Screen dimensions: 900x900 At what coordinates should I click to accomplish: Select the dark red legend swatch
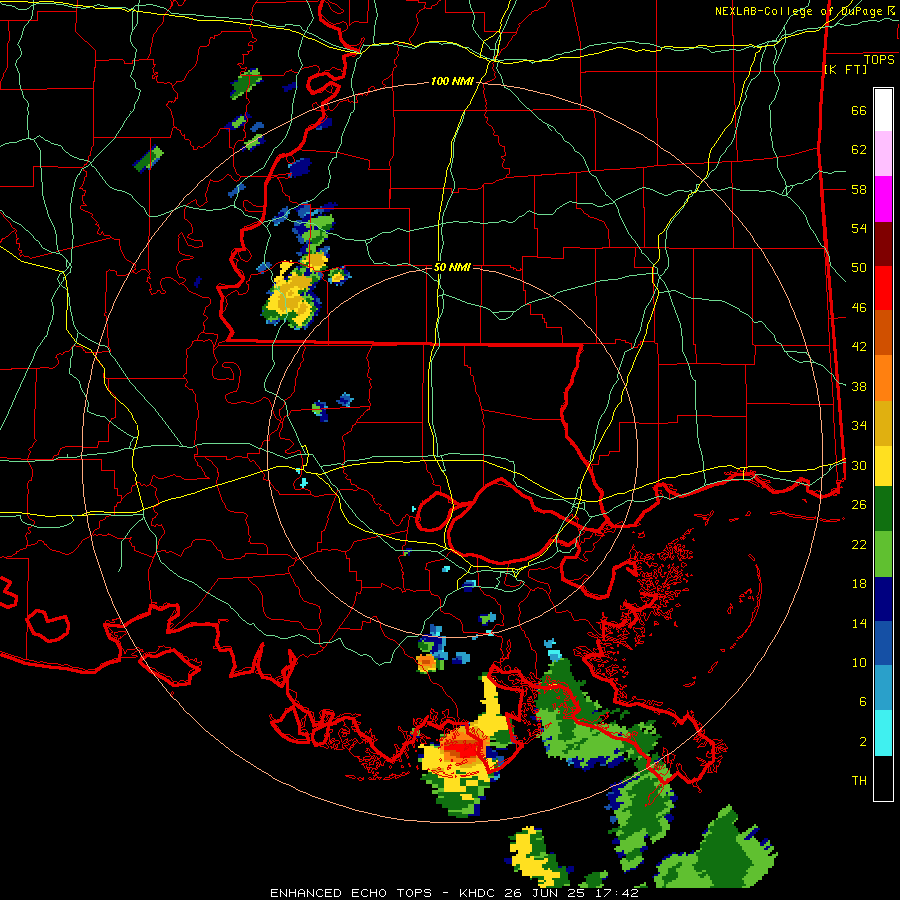pyautogui.click(x=883, y=244)
